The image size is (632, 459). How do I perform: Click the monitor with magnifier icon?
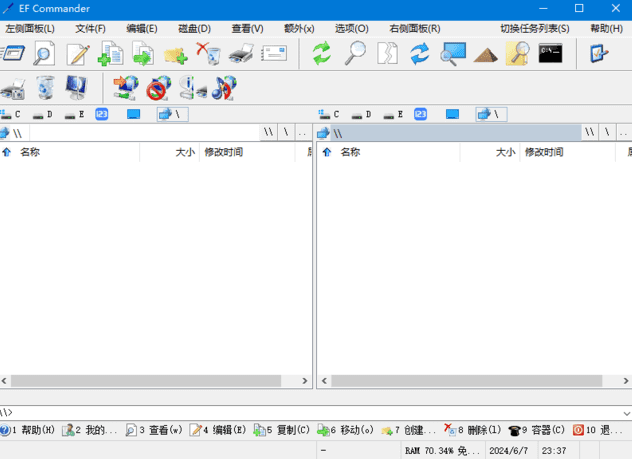click(x=453, y=54)
